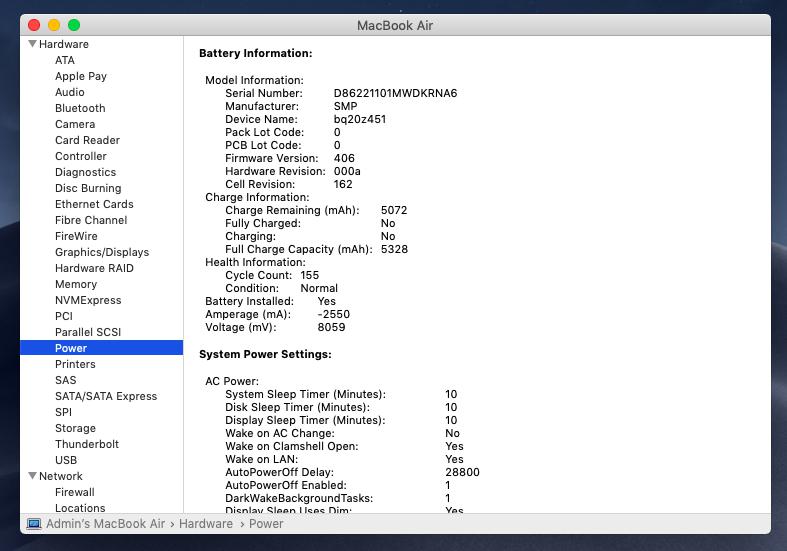Screen dimensions: 787x551
Task: Click the MacBook computer icon in path bar
Action: (33, 524)
